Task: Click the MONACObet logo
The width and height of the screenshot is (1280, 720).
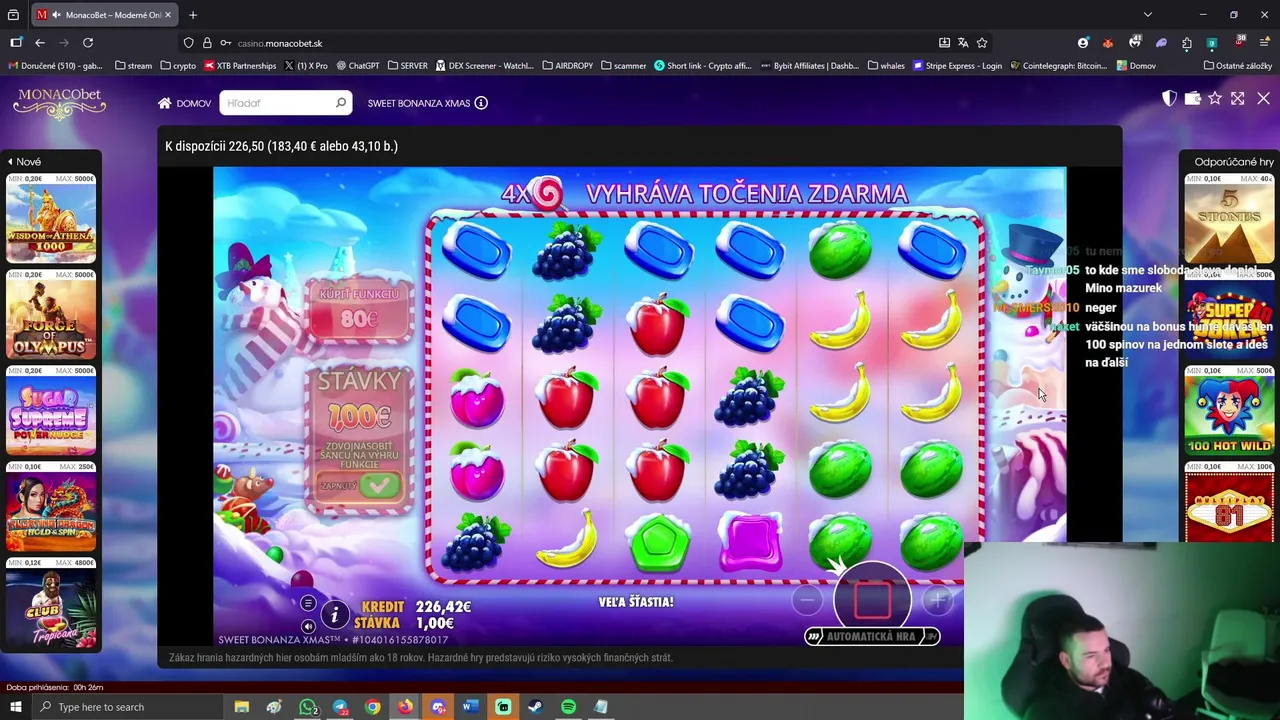Action: pos(59,103)
